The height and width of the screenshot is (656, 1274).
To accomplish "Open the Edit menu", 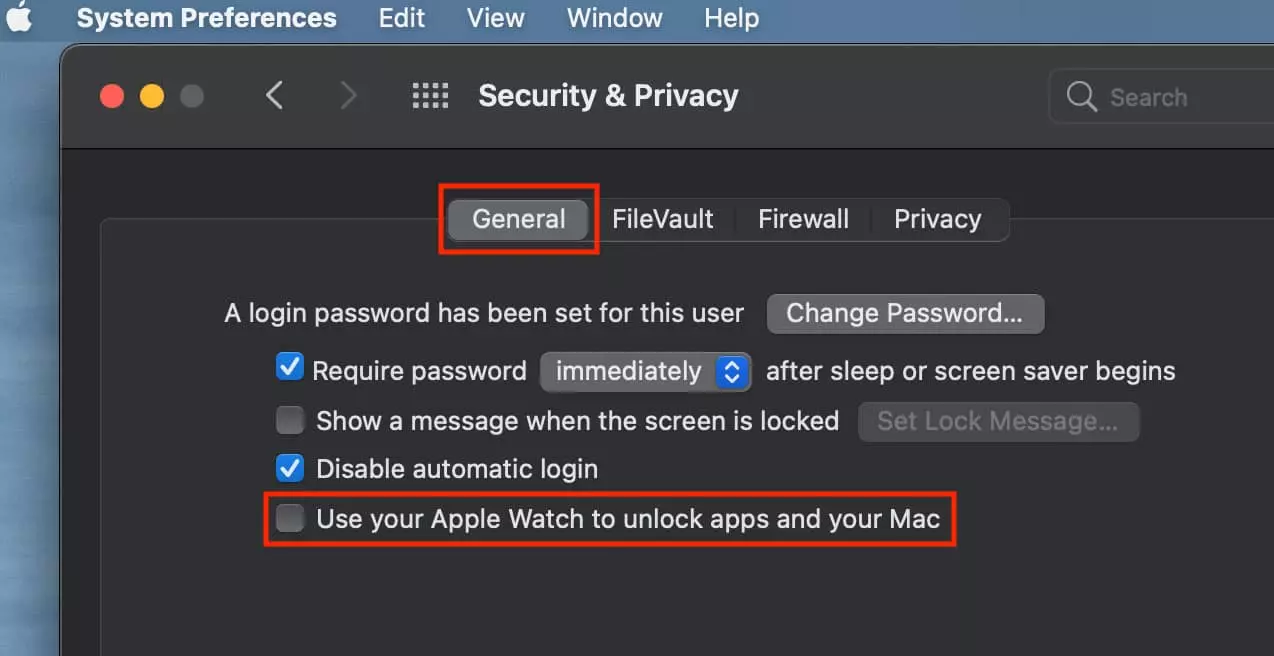I will pos(399,17).
